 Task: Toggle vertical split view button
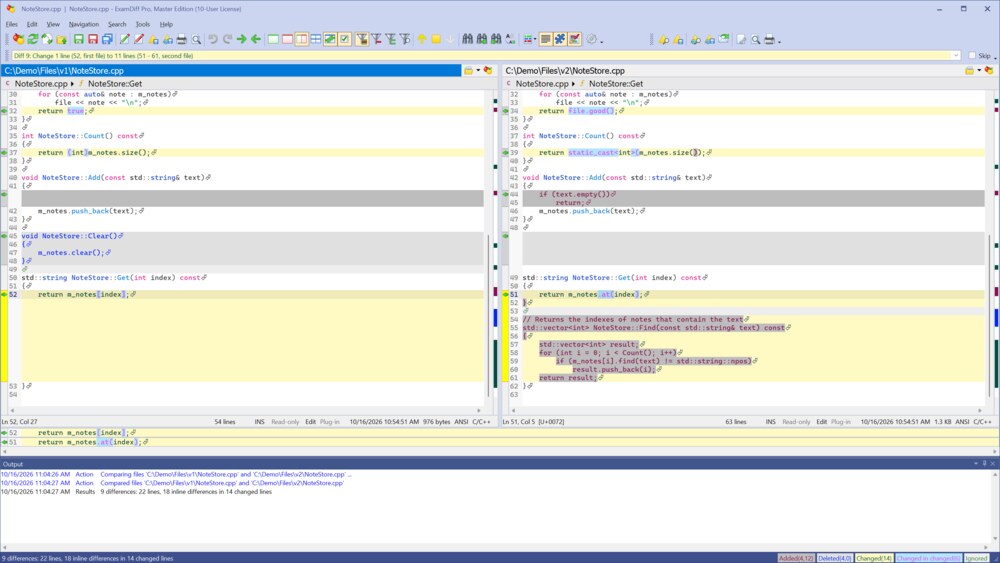coord(302,40)
